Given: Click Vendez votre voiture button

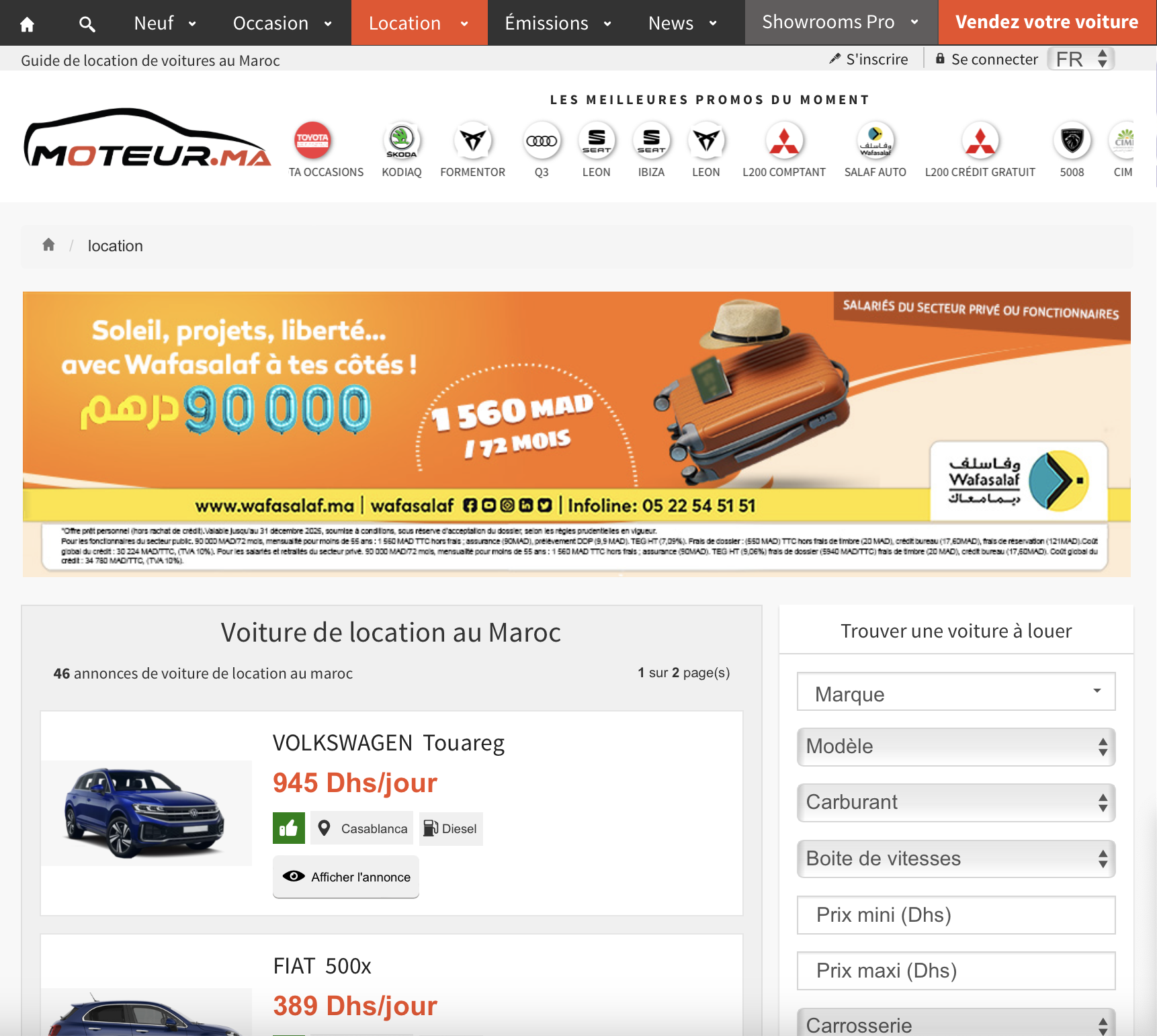Looking at the screenshot, I should pyautogui.click(x=1047, y=22).
